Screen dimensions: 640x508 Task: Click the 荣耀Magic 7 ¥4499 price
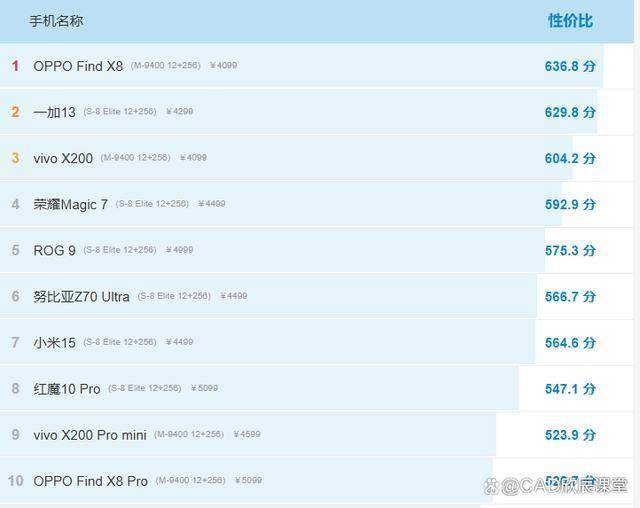[211, 204]
